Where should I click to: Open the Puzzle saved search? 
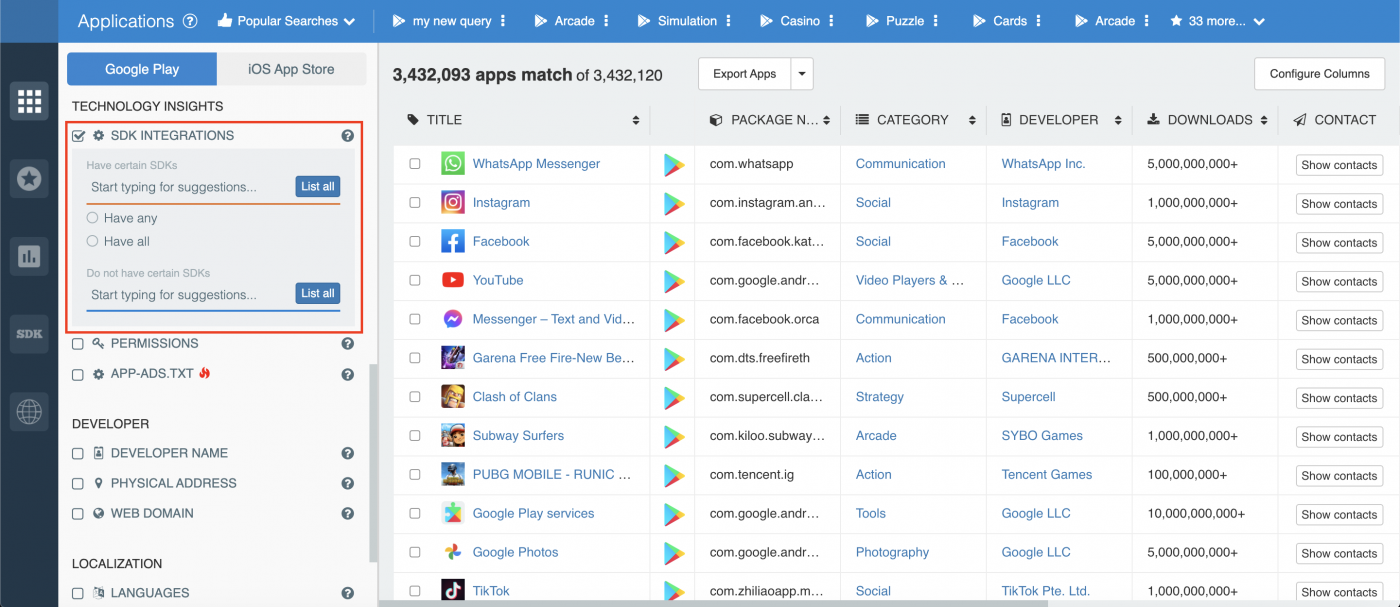pos(895,21)
